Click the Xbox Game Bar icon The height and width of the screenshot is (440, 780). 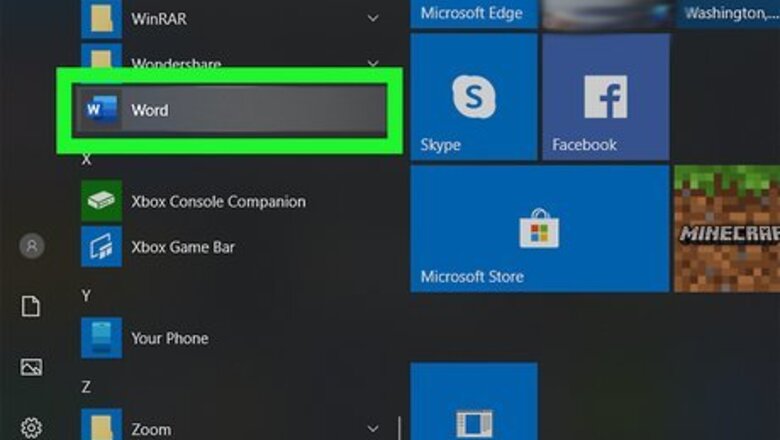[101, 247]
